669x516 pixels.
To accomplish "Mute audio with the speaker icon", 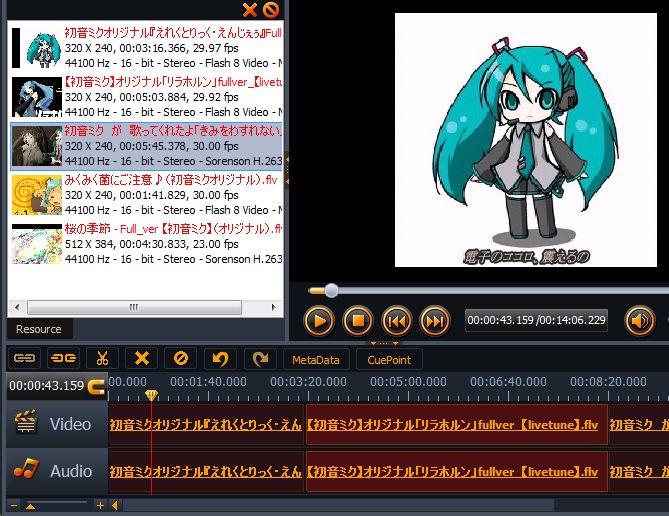I will click(639, 321).
